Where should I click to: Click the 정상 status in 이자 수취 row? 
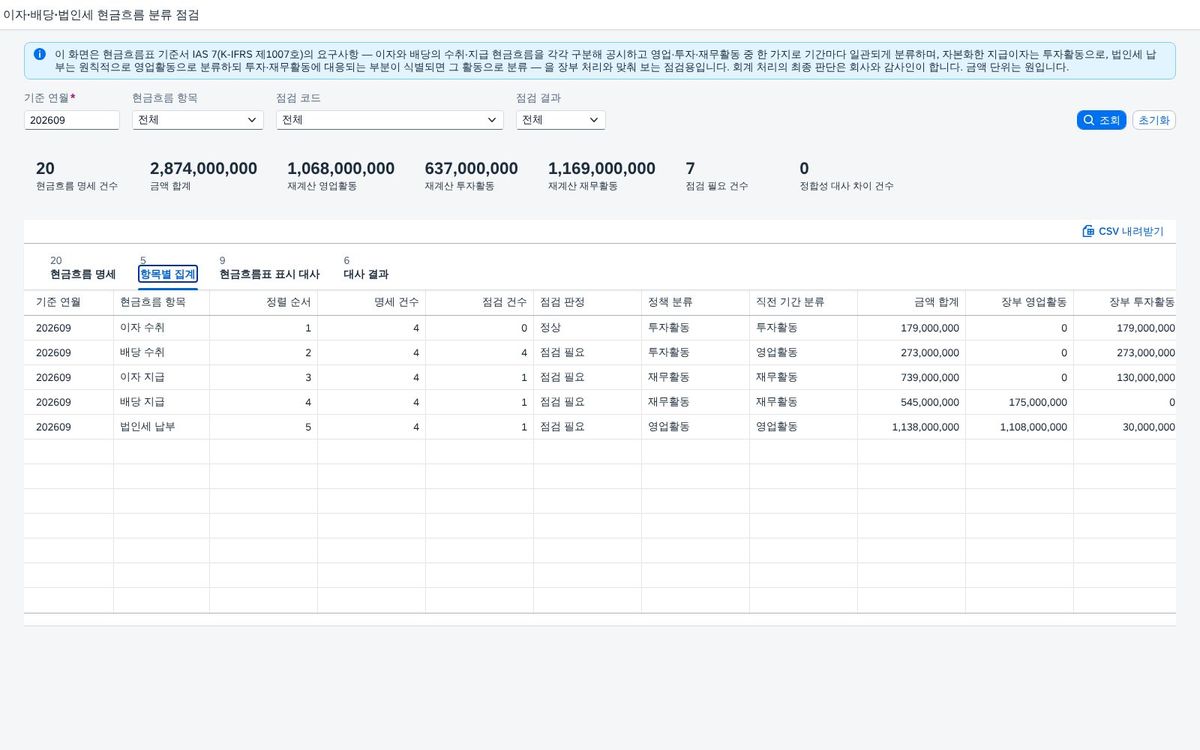[x=551, y=328]
